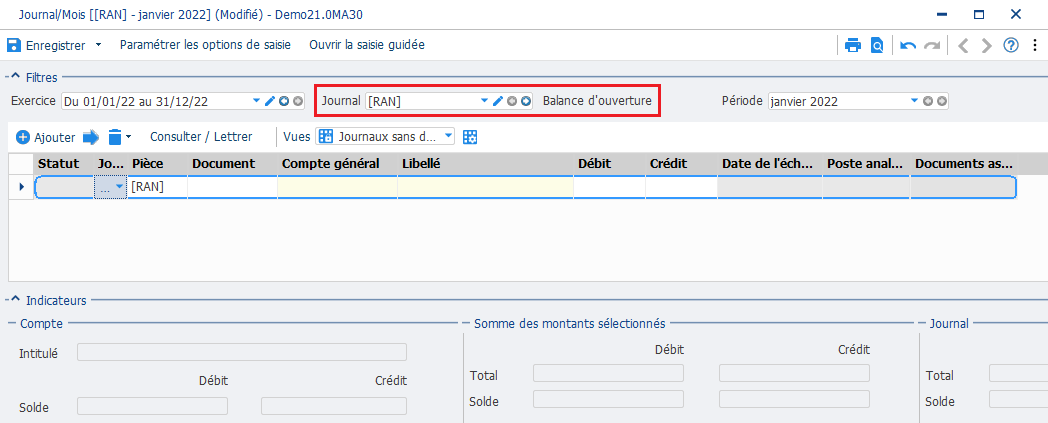1048x423 pixels.
Task: Click the Libellé cell in first row
Action: (485, 187)
